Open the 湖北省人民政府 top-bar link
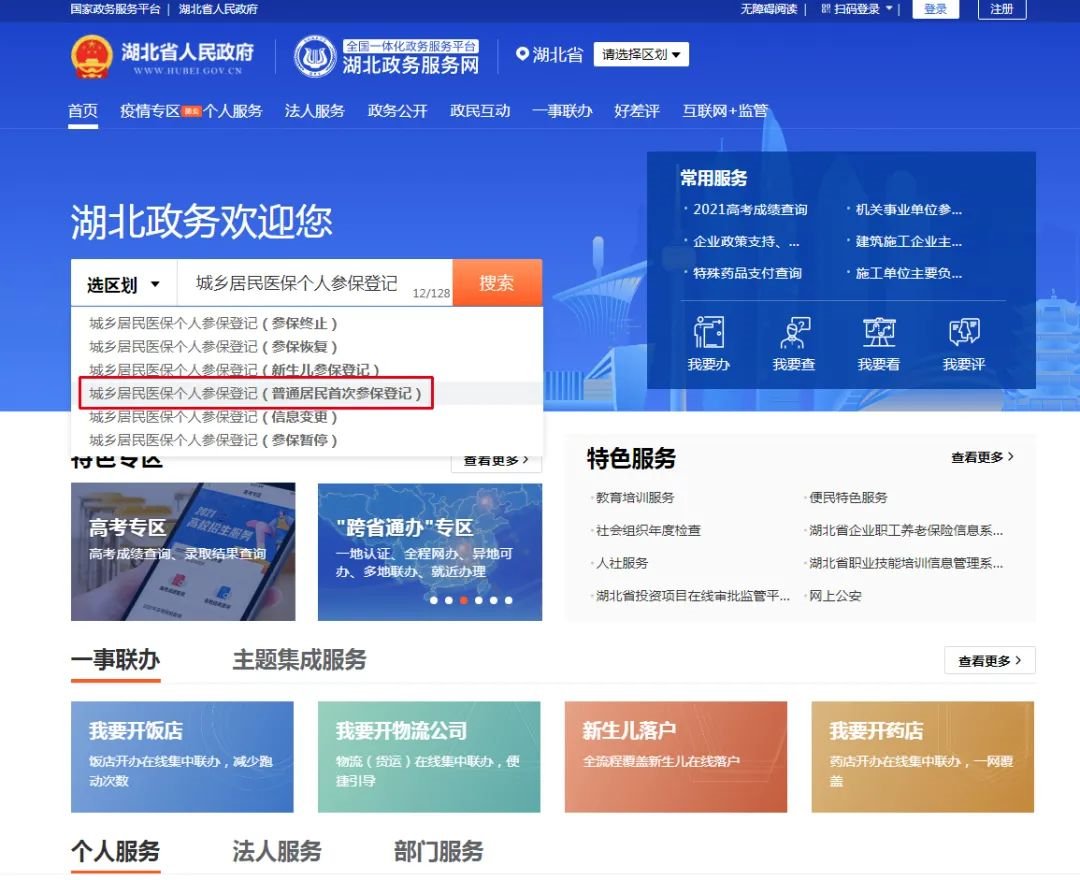 (218, 9)
